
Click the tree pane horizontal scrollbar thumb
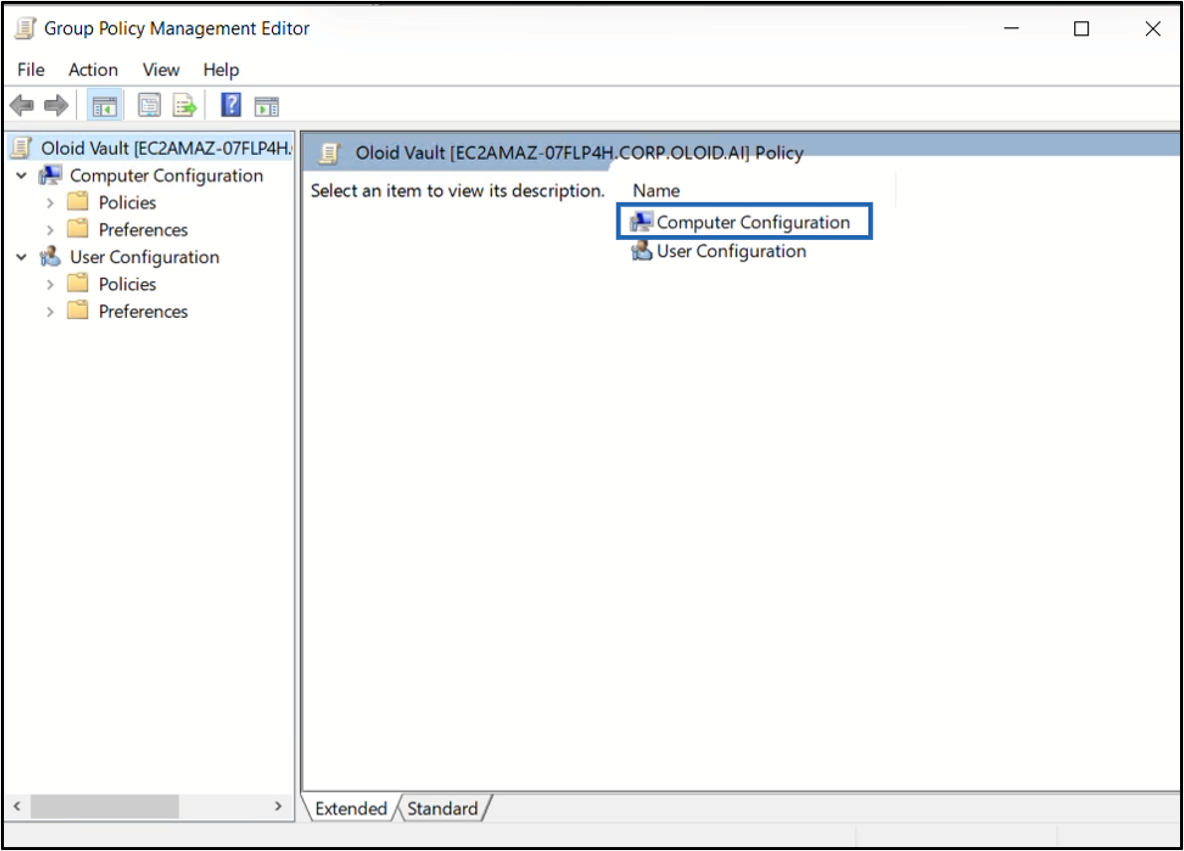[104, 806]
